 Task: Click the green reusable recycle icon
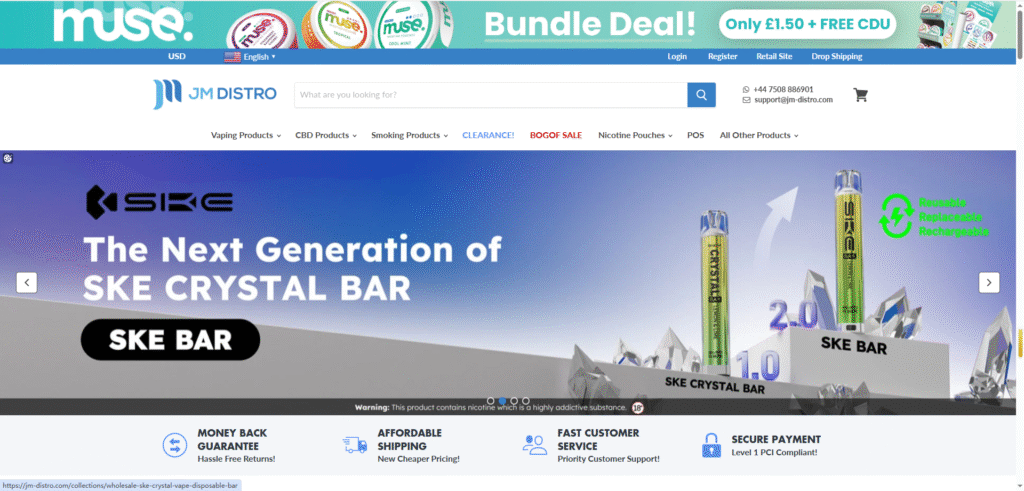896,216
